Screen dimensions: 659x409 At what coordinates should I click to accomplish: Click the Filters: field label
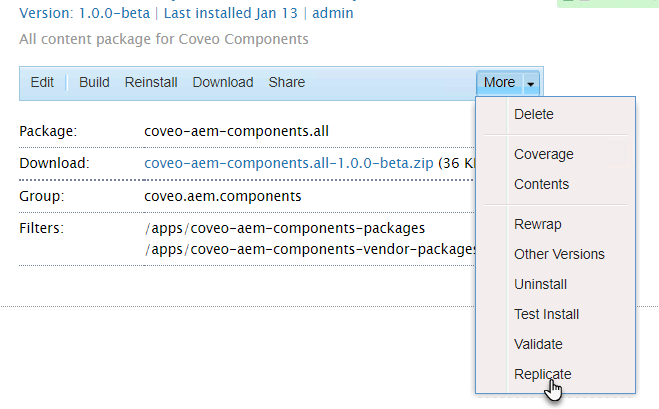41,228
